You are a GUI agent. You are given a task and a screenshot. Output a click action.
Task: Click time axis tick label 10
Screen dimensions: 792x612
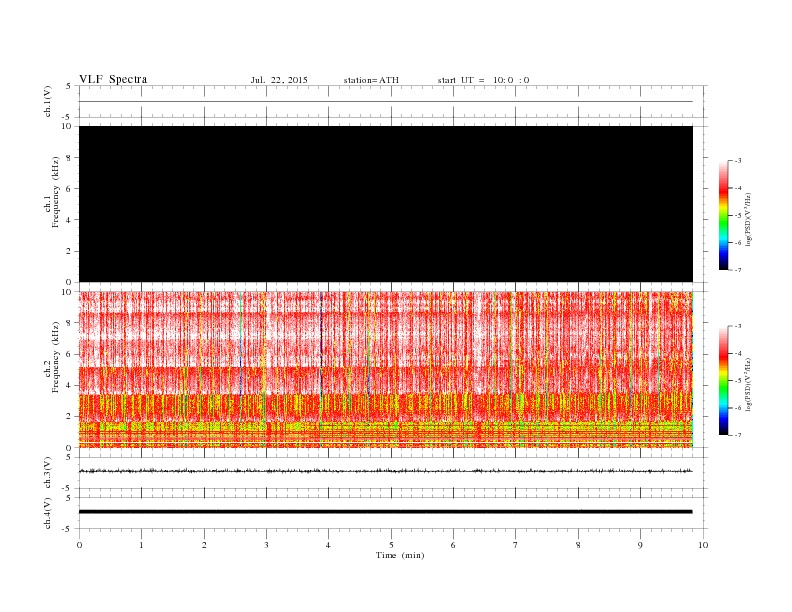pos(703,545)
